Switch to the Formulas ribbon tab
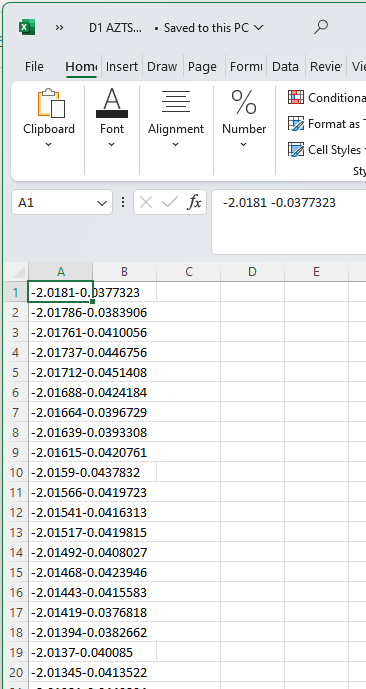 click(x=246, y=66)
